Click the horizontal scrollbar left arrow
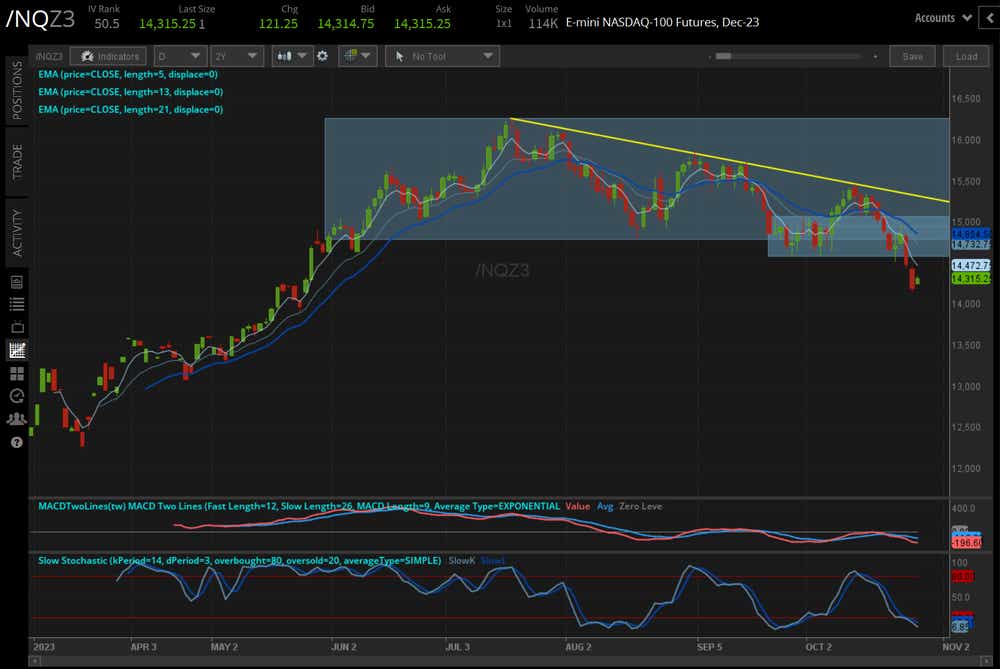 [x=34, y=661]
